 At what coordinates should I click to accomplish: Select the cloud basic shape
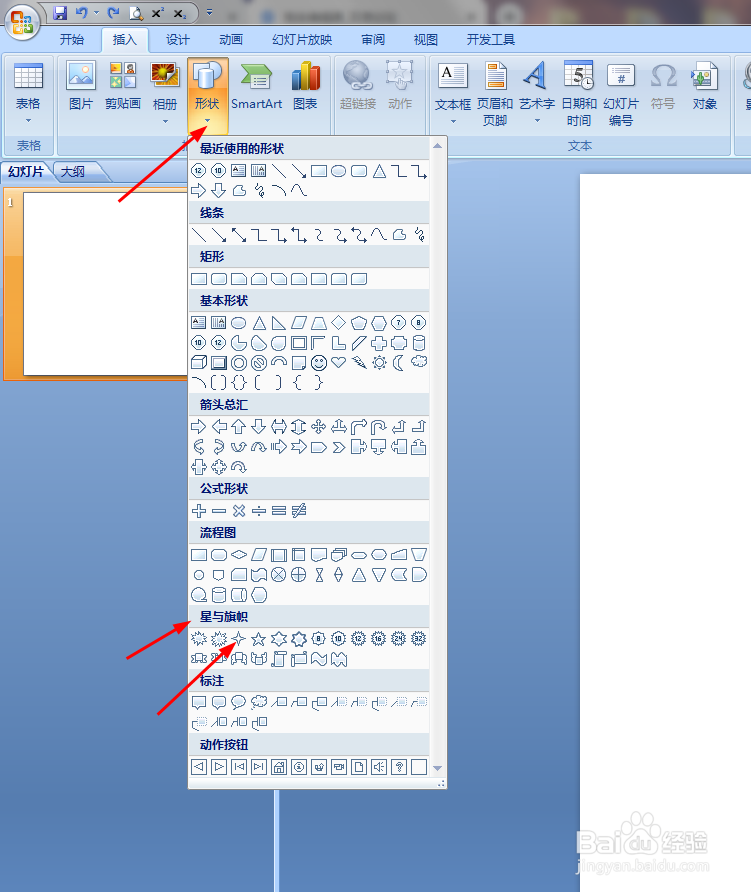point(419,362)
